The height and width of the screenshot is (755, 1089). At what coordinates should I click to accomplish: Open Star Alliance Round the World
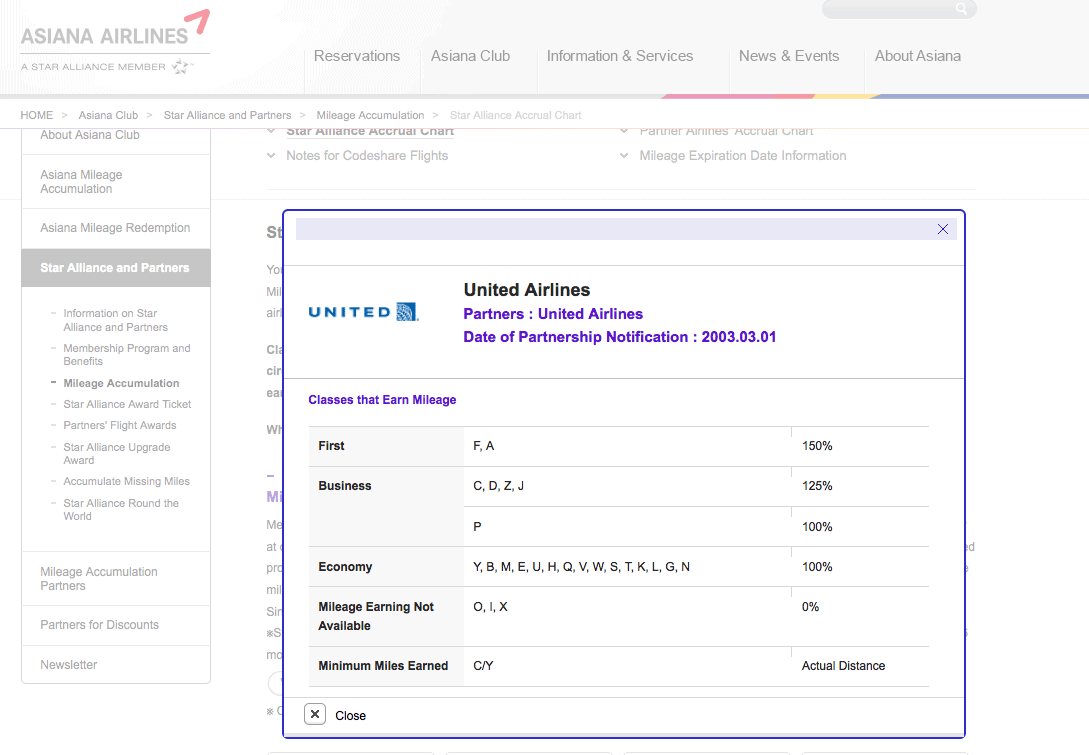[x=121, y=509]
